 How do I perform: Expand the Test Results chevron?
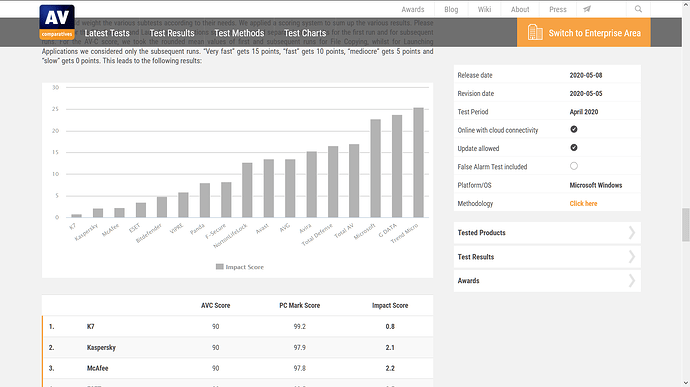coord(632,257)
